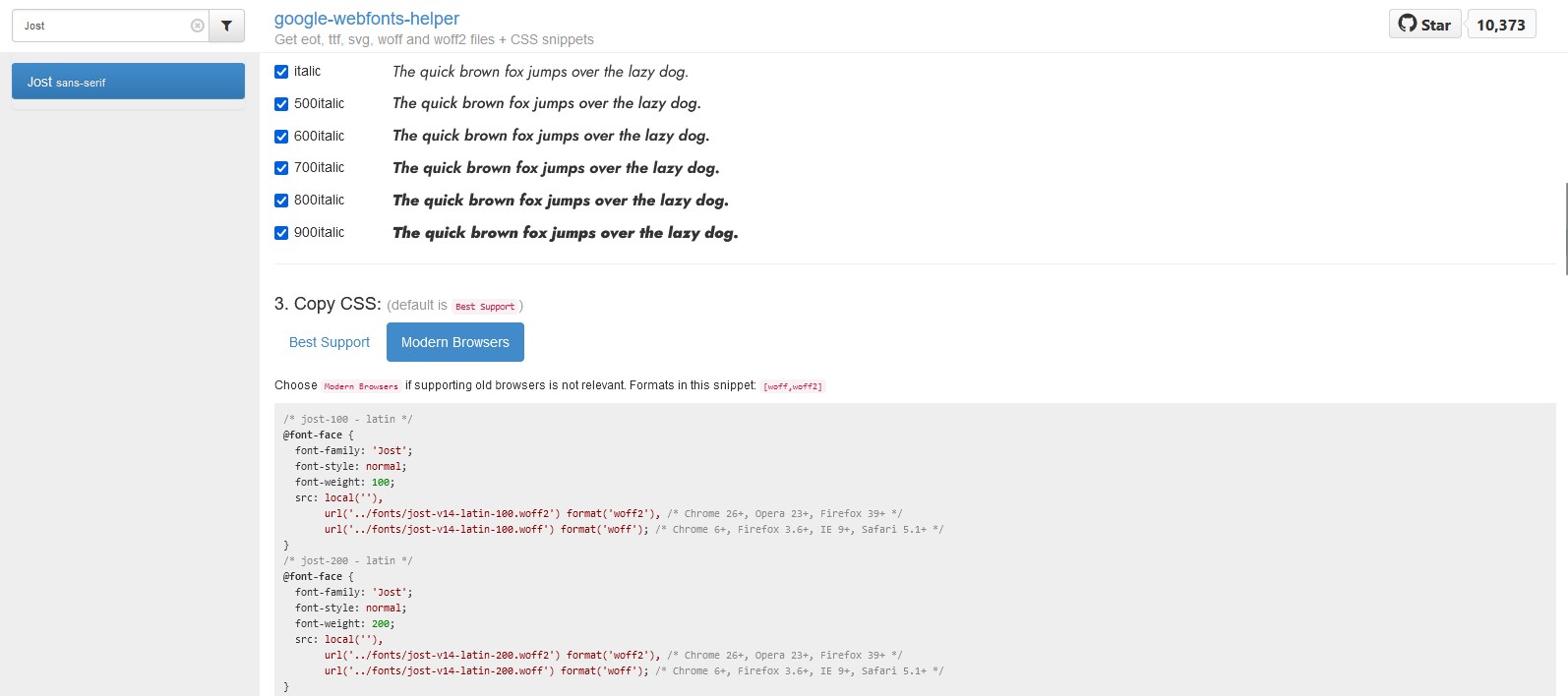Select the Modern Browsers tab
Viewport: 1568px width, 696px height.
[454, 342]
